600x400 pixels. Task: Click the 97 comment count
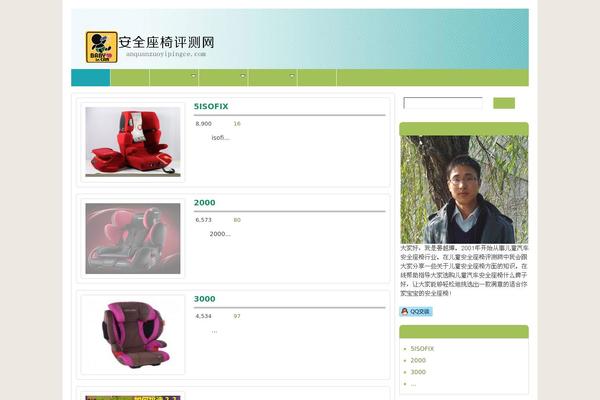point(237,316)
